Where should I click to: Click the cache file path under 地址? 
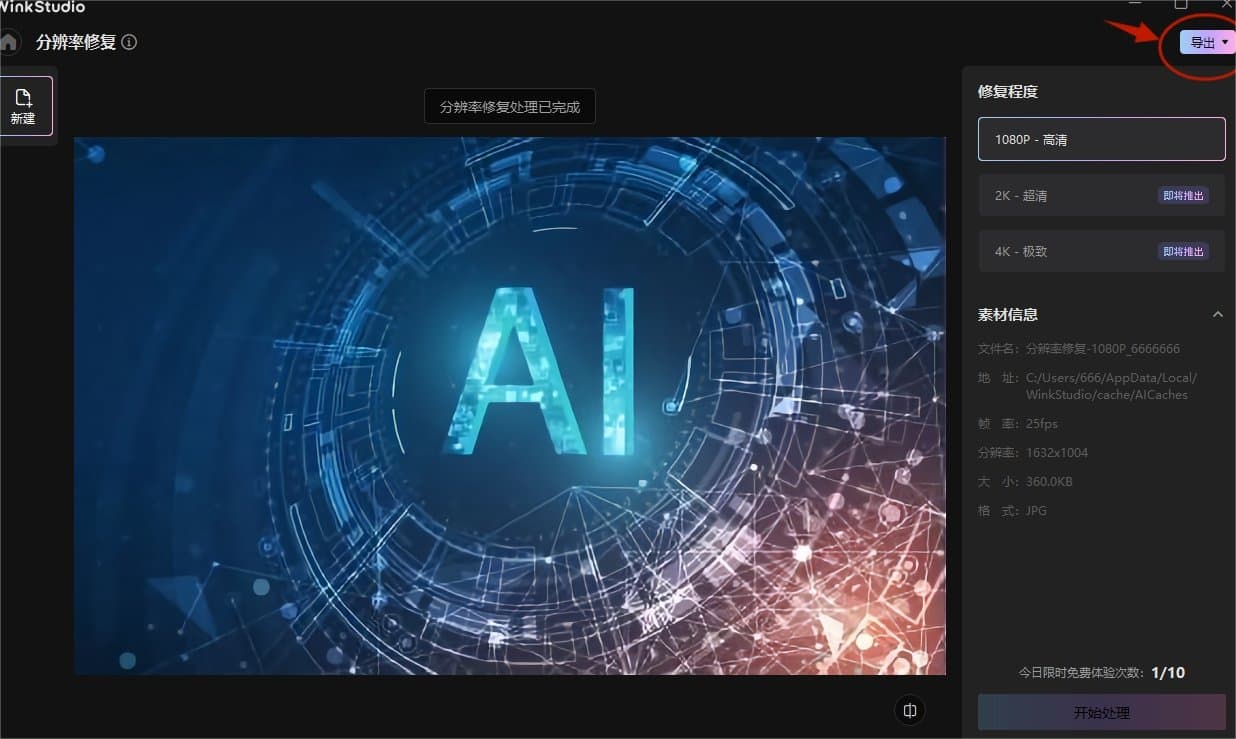click(x=1110, y=386)
